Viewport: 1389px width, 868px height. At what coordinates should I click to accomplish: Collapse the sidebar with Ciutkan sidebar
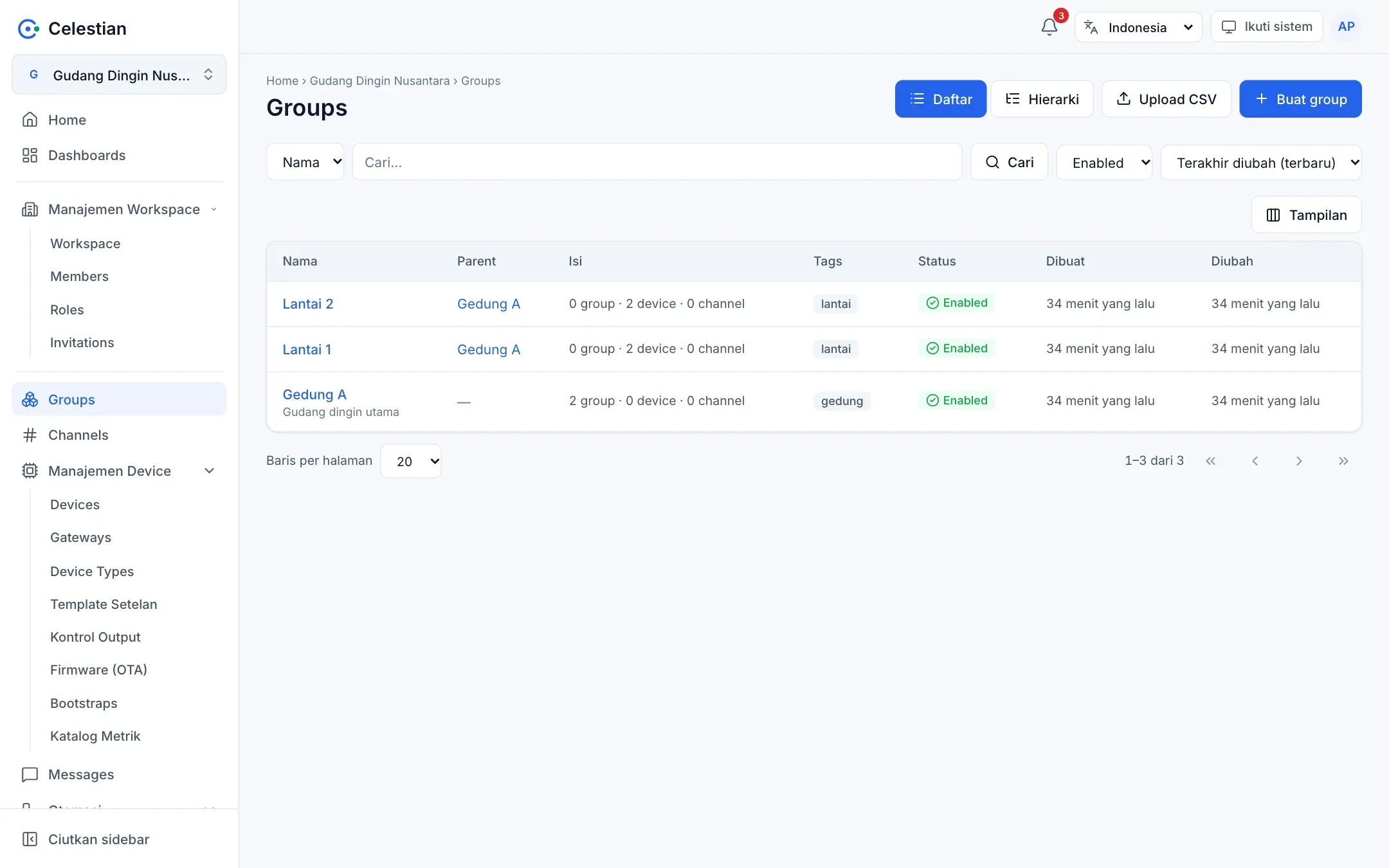click(x=119, y=839)
